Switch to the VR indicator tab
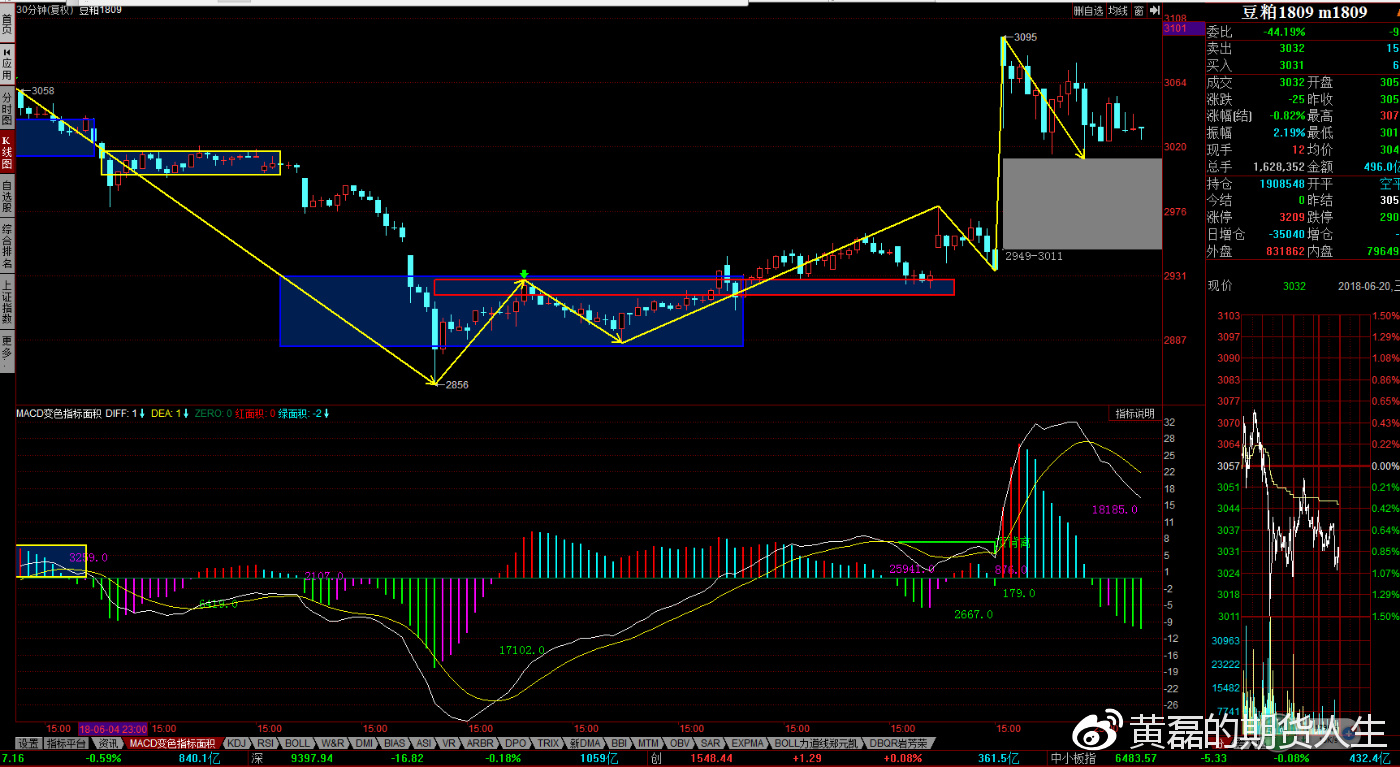The height and width of the screenshot is (767, 1400). point(450,743)
